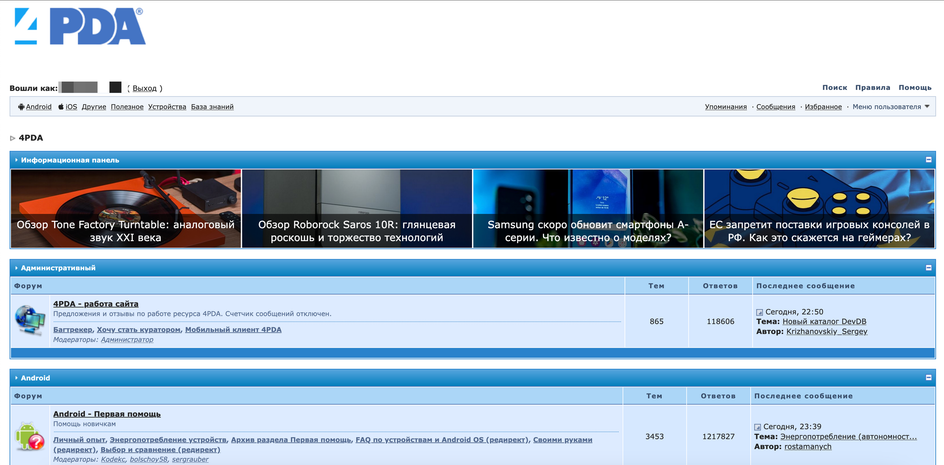
Task: Open the Другие menu item
Action: pyautogui.click(x=94, y=107)
